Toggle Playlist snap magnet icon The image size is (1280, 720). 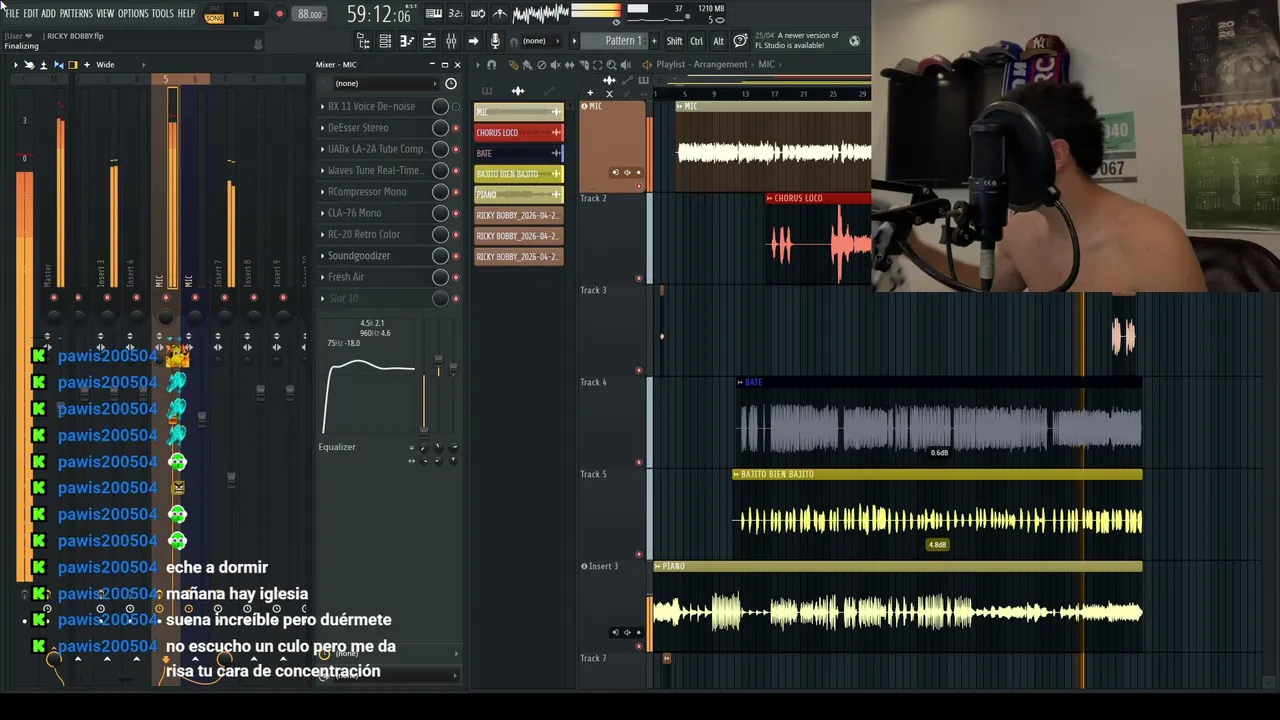(x=491, y=65)
